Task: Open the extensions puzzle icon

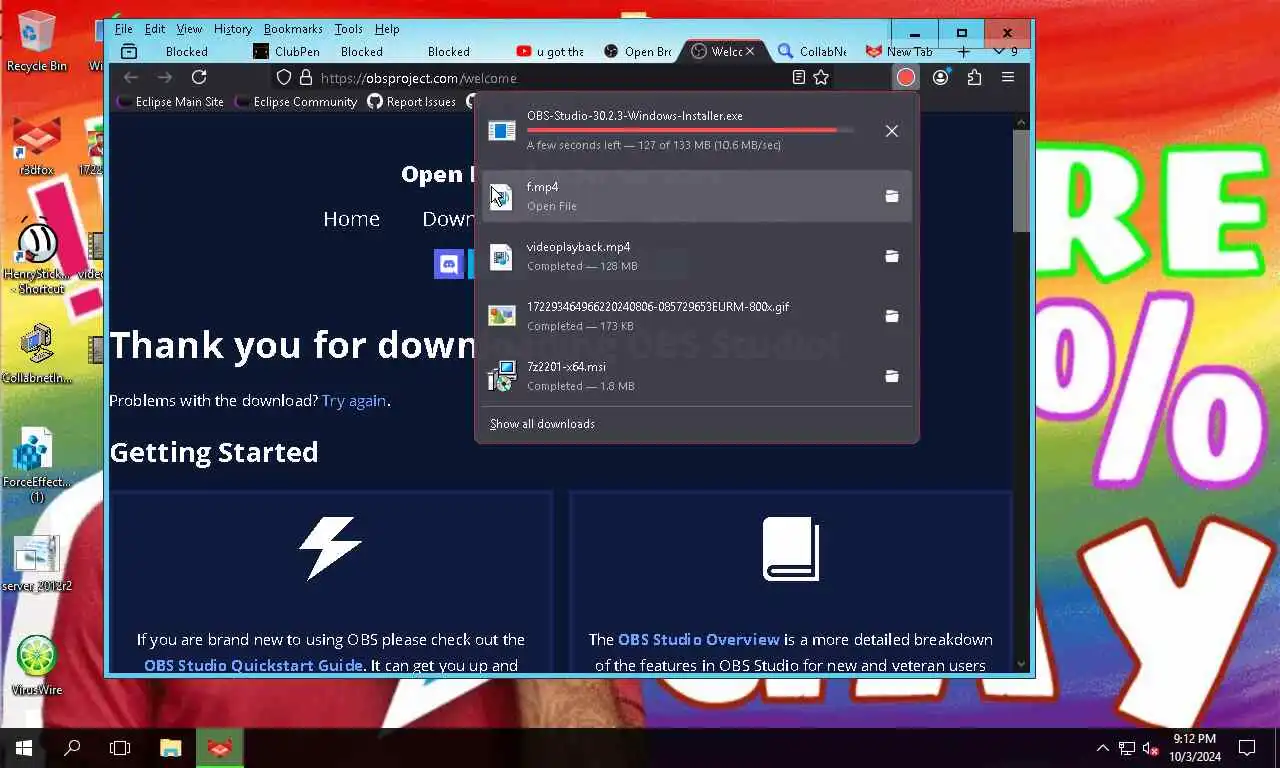Action: pyautogui.click(x=974, y=77)
